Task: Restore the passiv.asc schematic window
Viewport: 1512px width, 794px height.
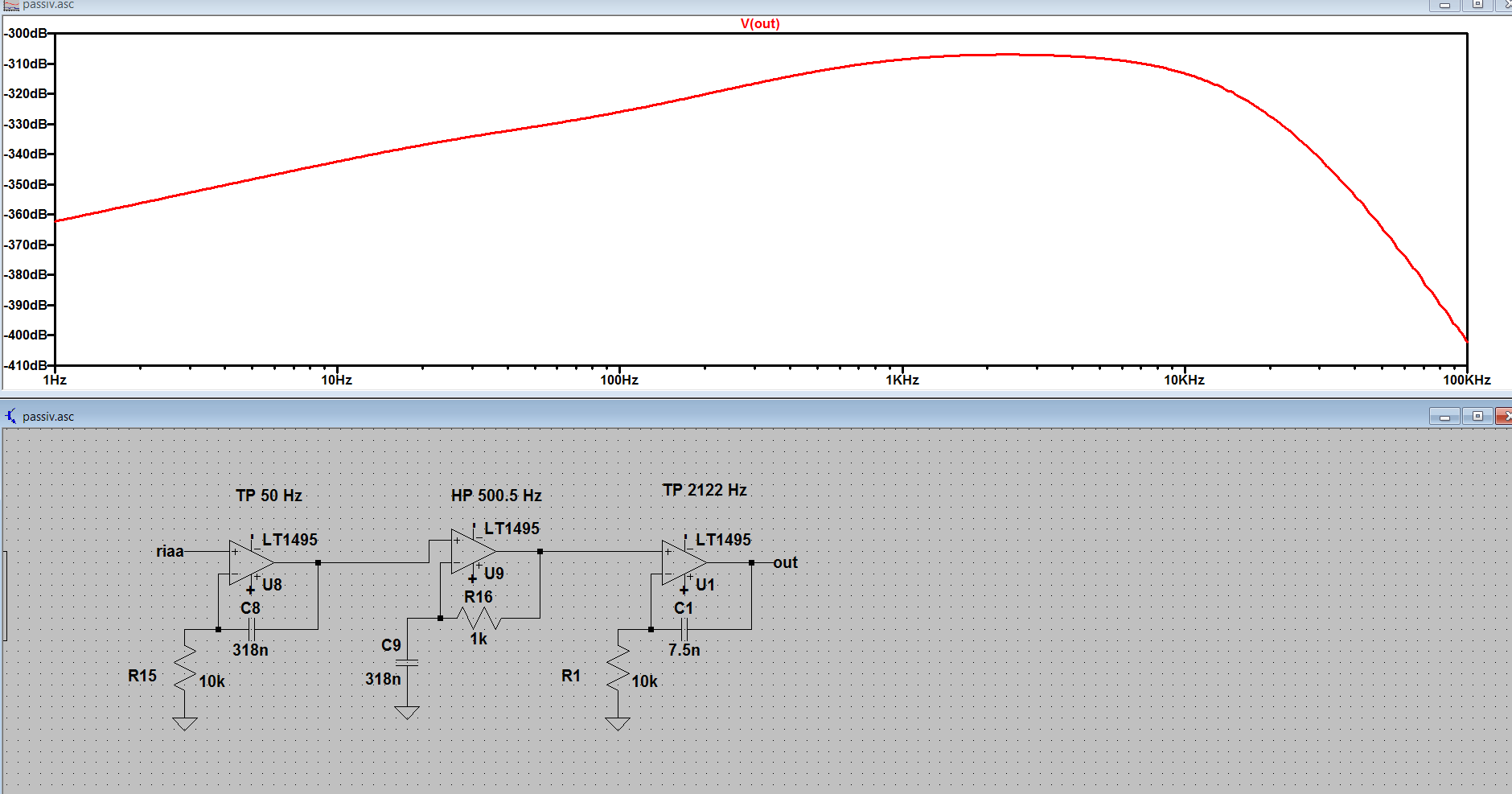Action: tap(1477, 416)
